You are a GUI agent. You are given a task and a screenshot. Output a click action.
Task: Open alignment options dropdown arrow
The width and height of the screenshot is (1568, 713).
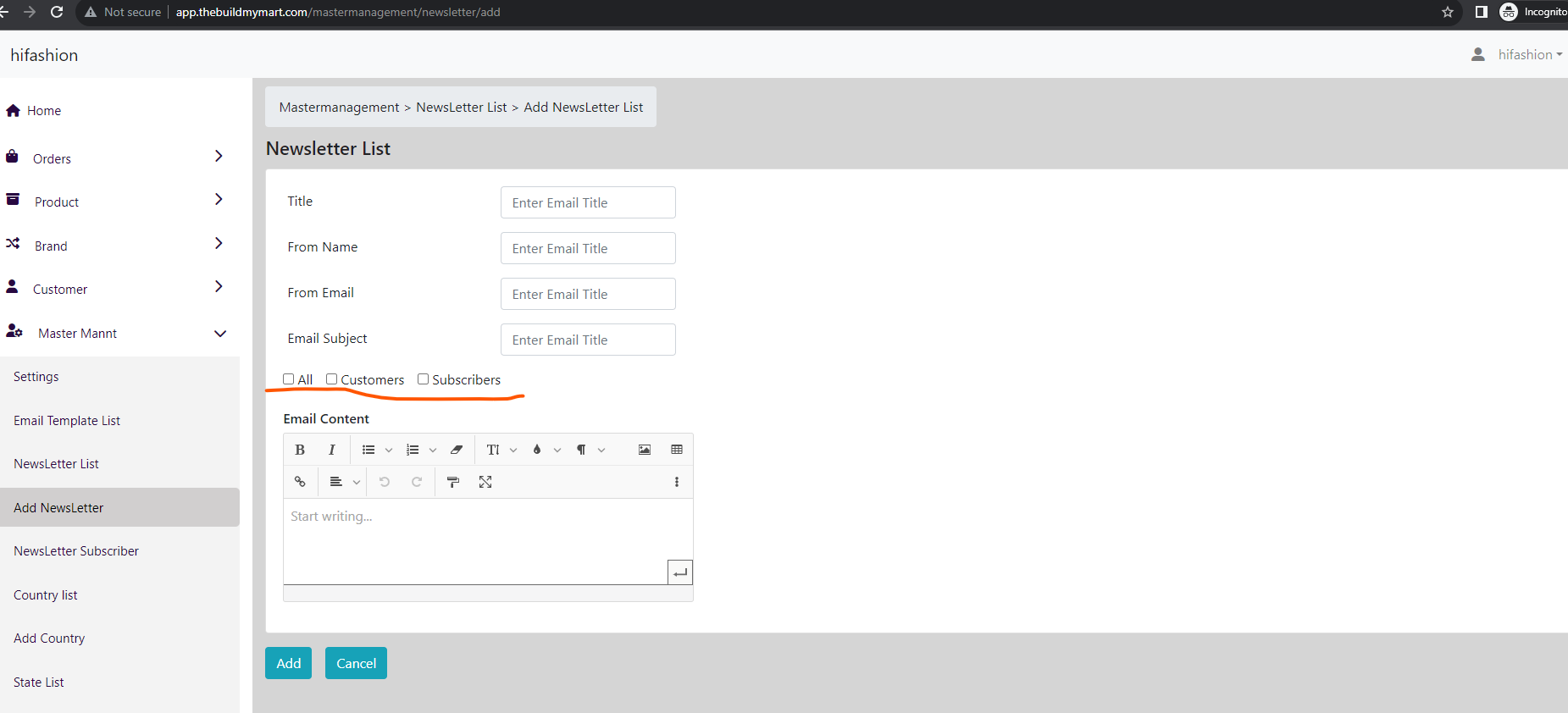point(357,482)
